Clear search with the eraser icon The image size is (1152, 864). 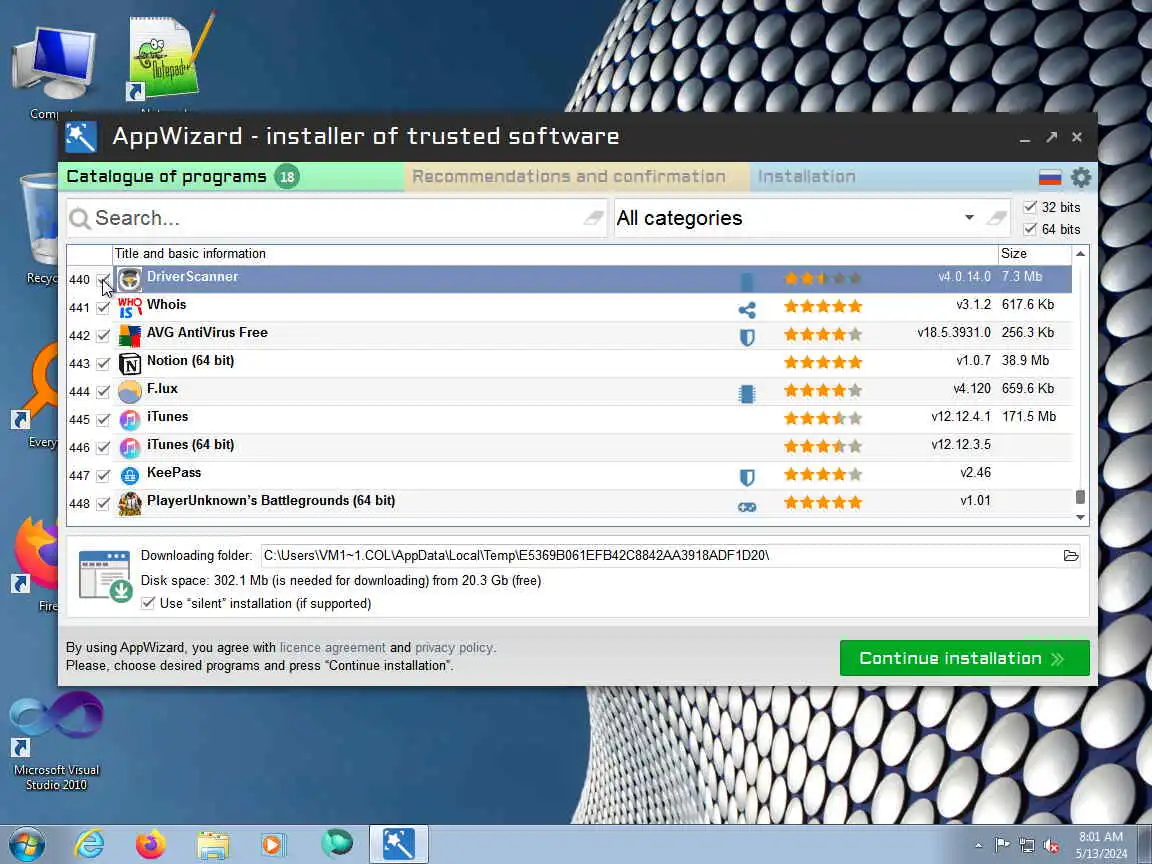(x=594, y=217)
